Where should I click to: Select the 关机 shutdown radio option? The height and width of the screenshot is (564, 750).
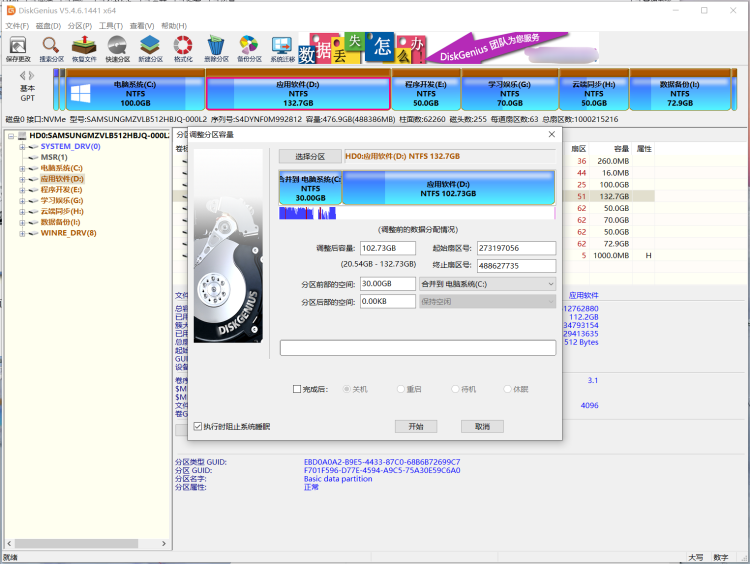point(347,389)
